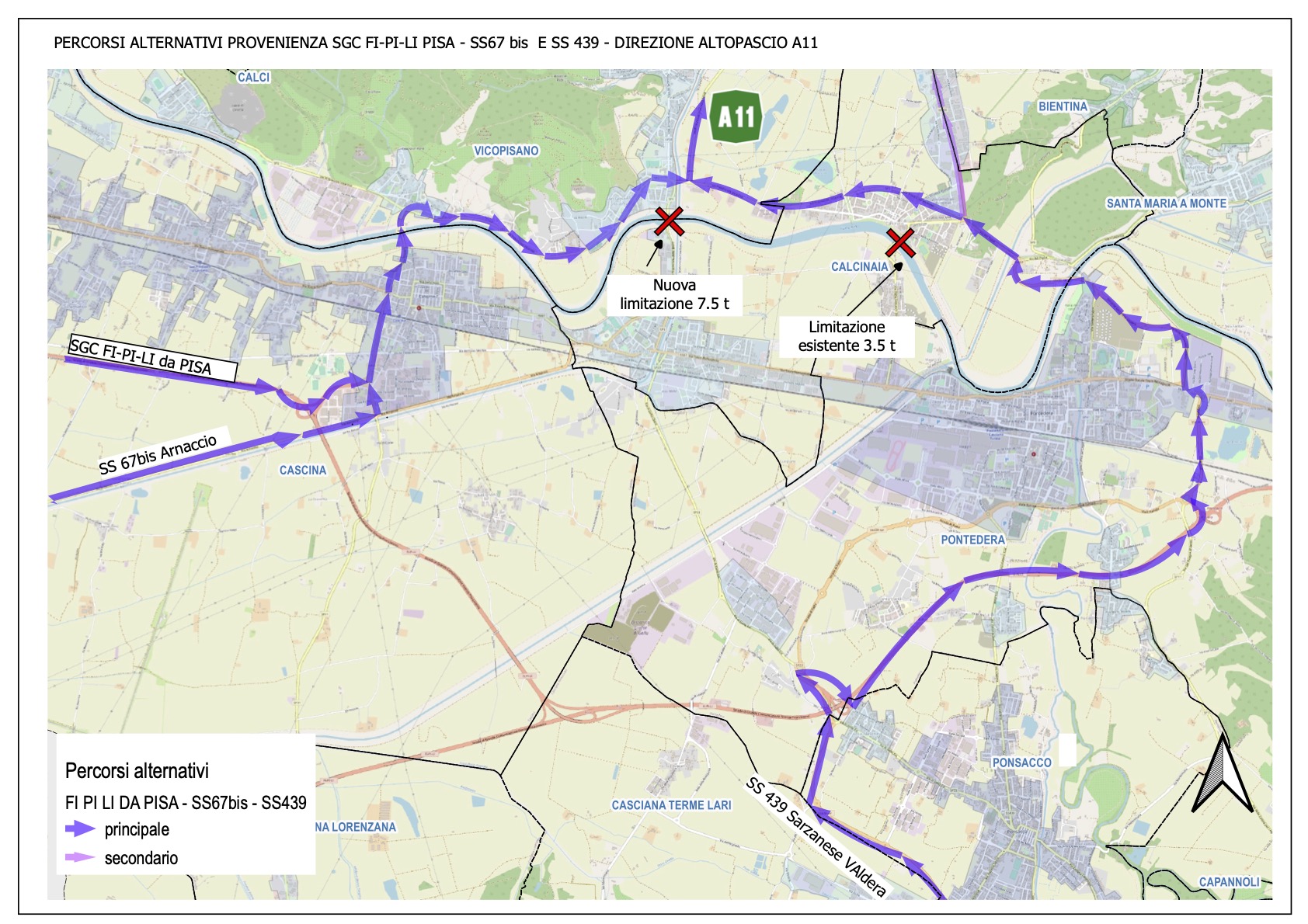Click the PONTEDERA town label
The height and width of the screenshot is (924, 1308).
pyautogui.click(x=972, y=540)
